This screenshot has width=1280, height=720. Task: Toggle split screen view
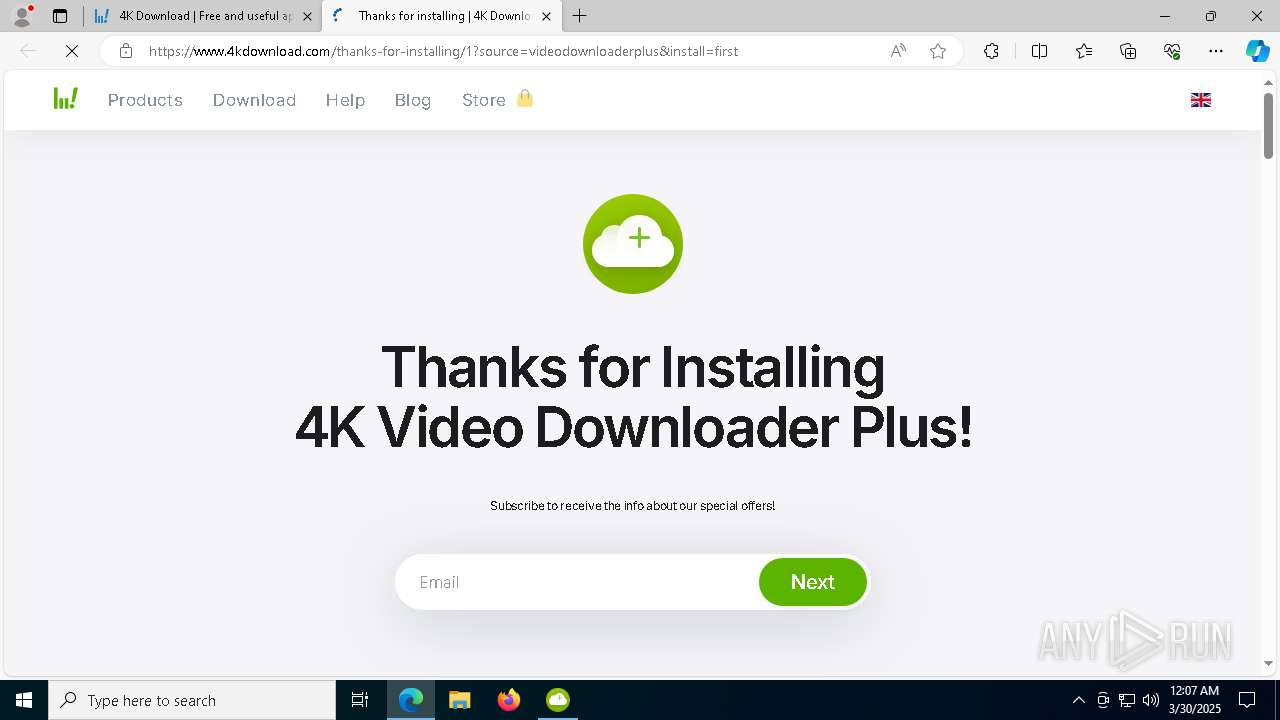pyautogui.click(x=1039, y=51)
